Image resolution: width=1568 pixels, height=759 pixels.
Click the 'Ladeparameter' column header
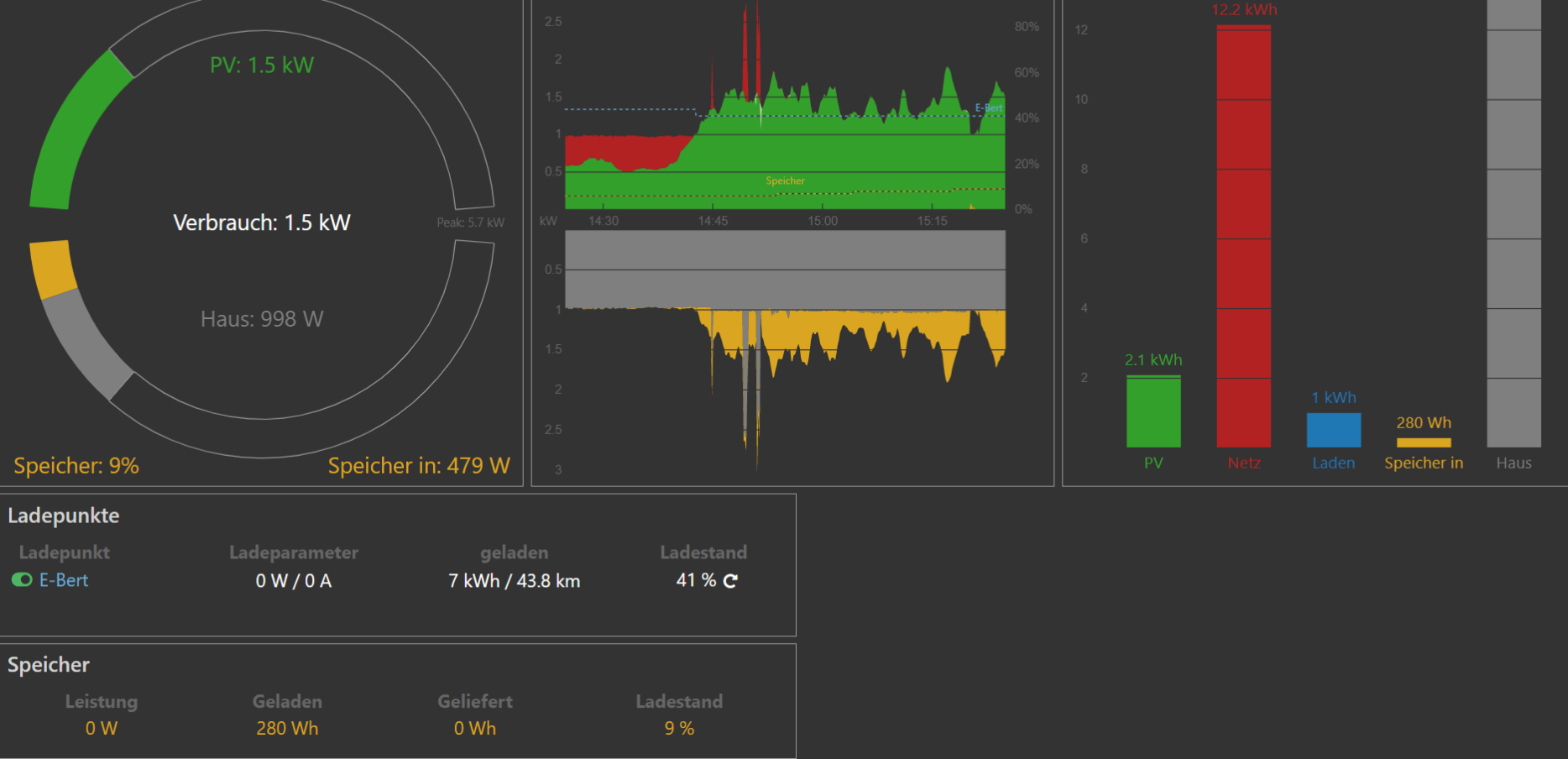coord(294,552)
